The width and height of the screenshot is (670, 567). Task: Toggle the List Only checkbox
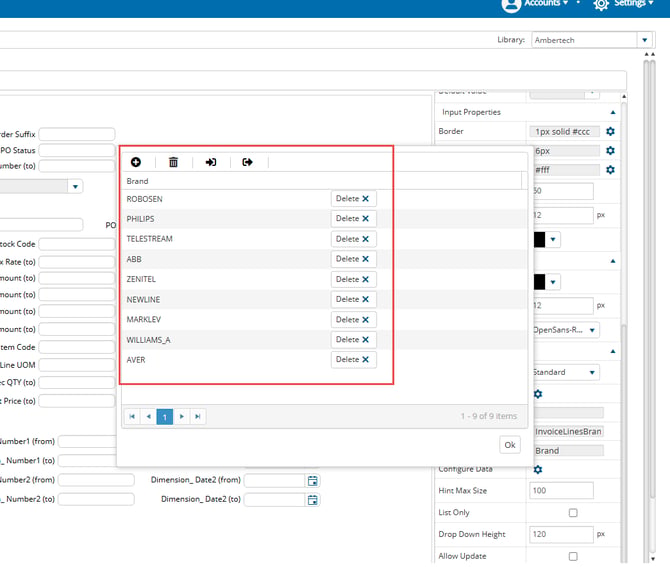pos(573,513)
